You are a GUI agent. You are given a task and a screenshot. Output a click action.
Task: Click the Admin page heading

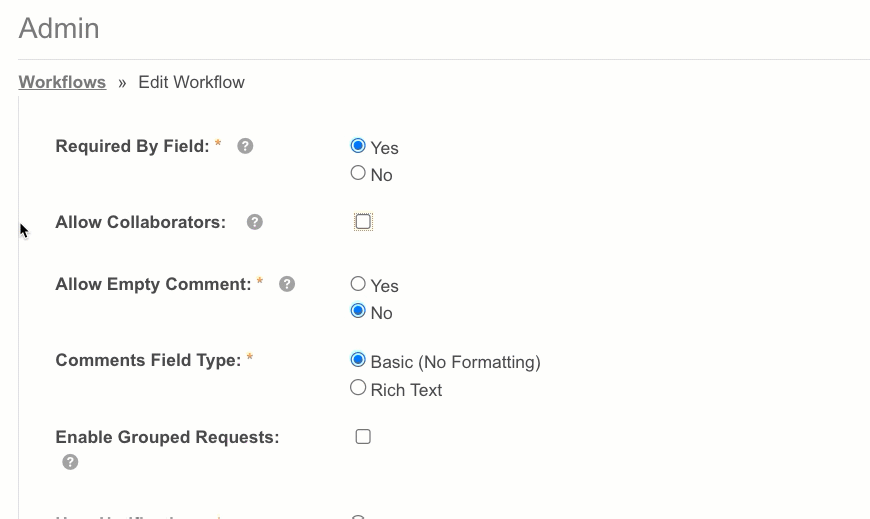coord(59,28)
